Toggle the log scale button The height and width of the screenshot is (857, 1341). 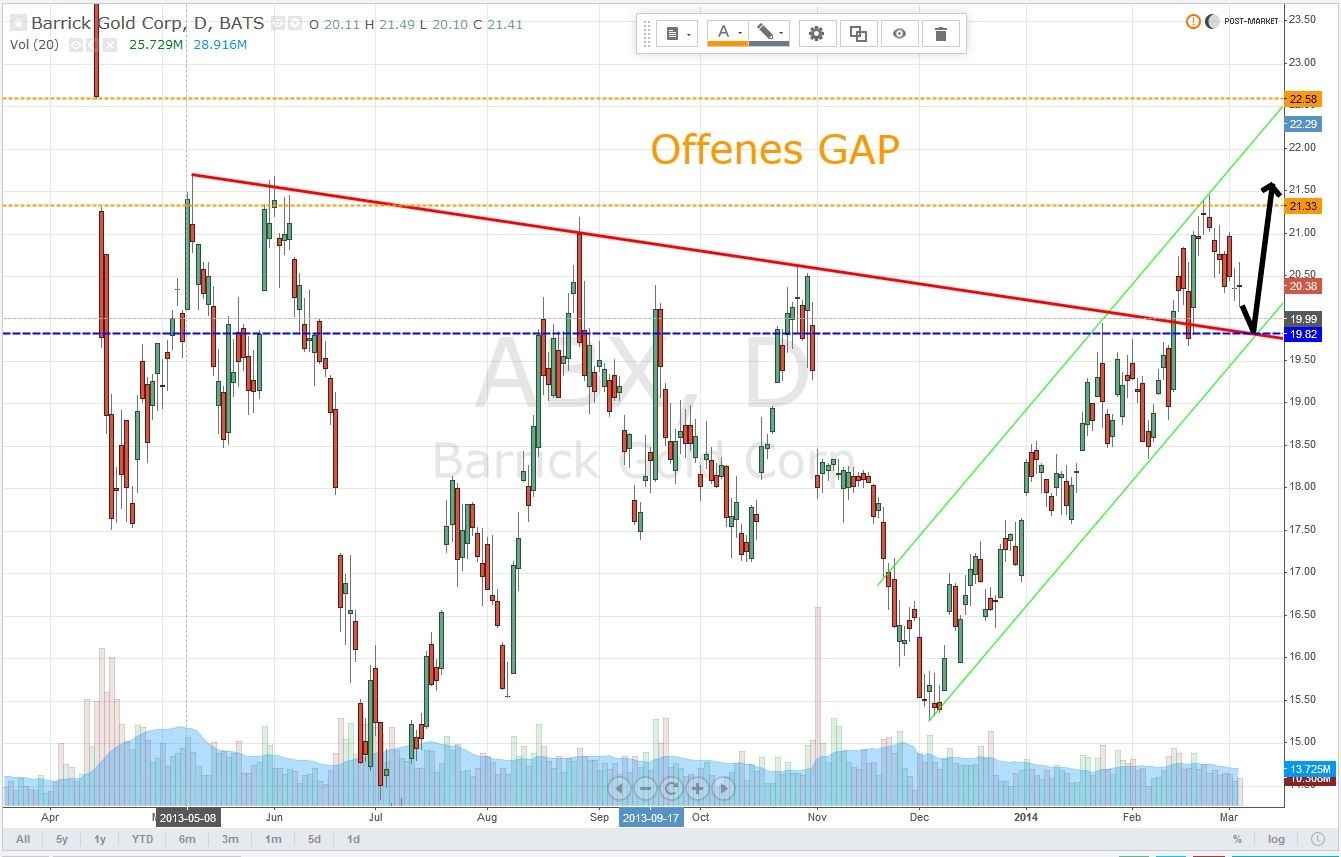point(1276,839)
